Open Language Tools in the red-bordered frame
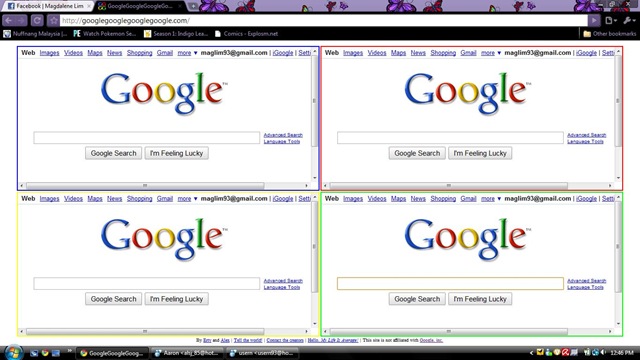This screenshot has width=640, height=360. tap(585, 141)
